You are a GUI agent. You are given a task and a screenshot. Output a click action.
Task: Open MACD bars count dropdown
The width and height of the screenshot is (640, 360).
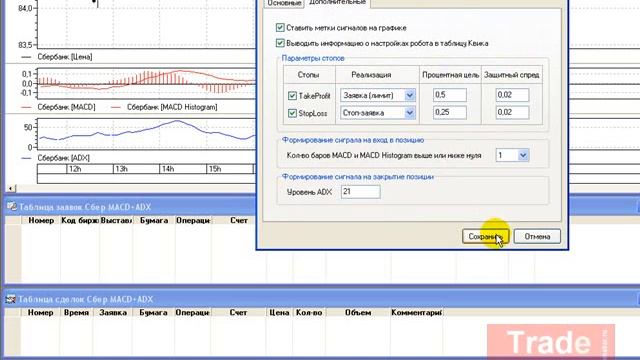click(512, 155)
